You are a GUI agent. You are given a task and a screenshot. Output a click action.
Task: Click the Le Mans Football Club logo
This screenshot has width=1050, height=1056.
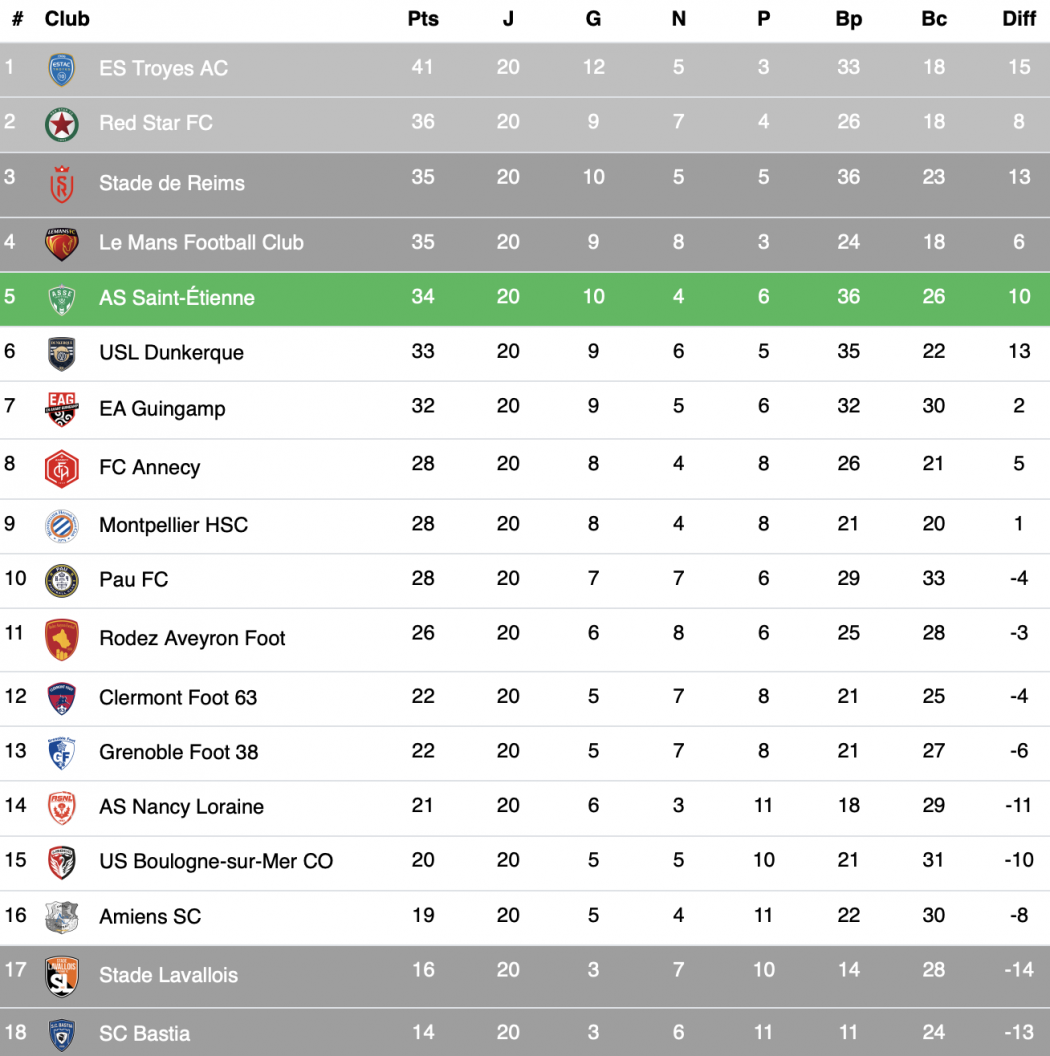coord(62,243)
